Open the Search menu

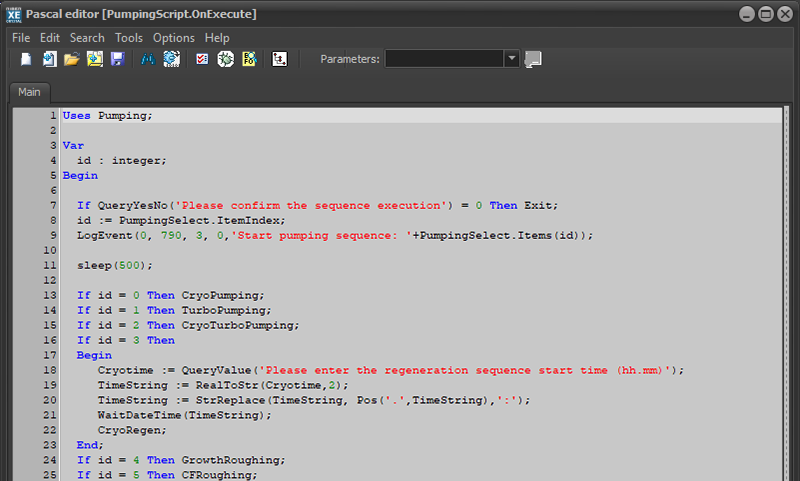[87, 38]
